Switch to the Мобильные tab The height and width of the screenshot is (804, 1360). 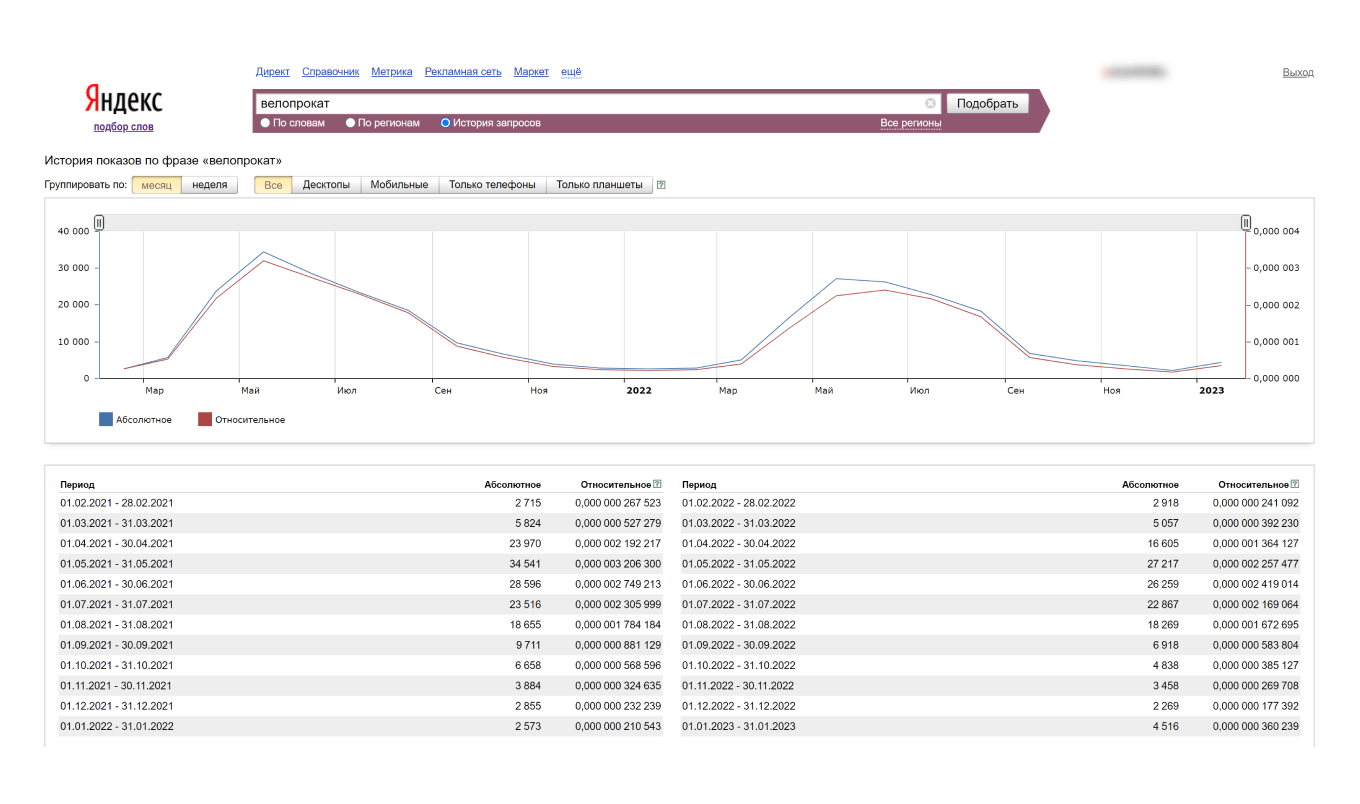point(399,185)
